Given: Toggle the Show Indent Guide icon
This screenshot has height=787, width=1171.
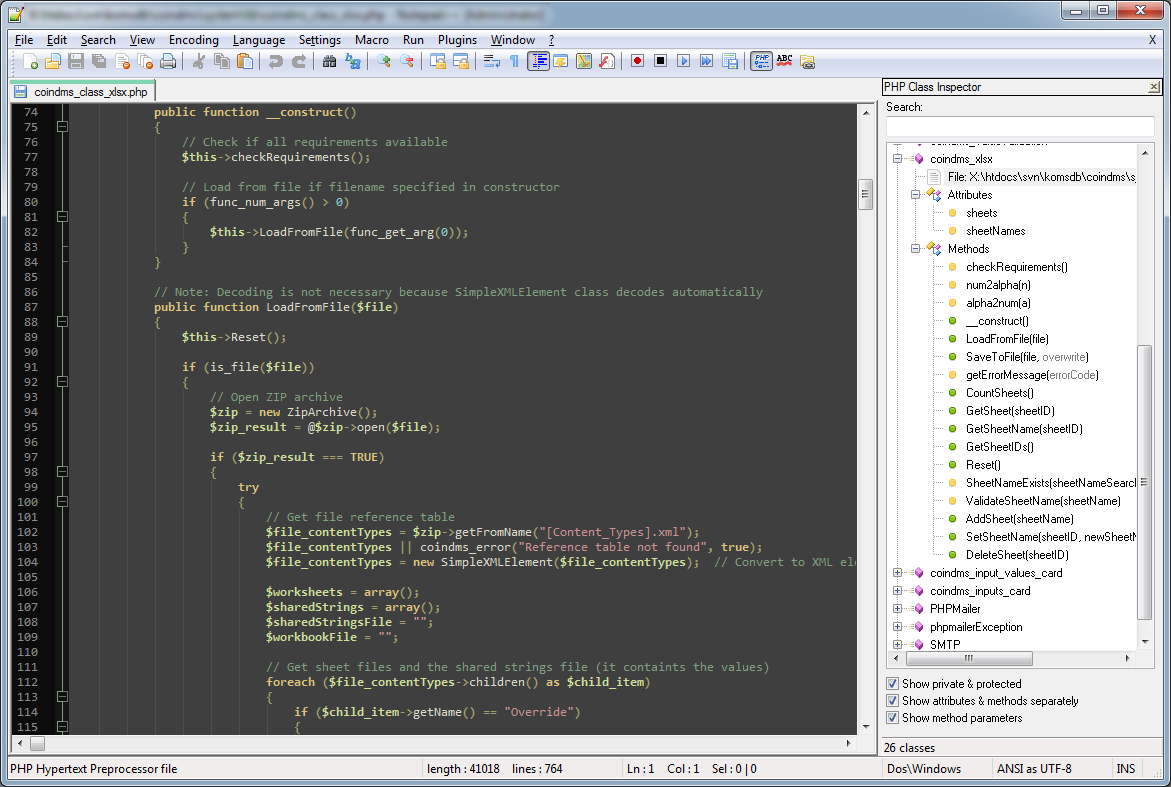Looking at the screenshot, I should 538,62.
